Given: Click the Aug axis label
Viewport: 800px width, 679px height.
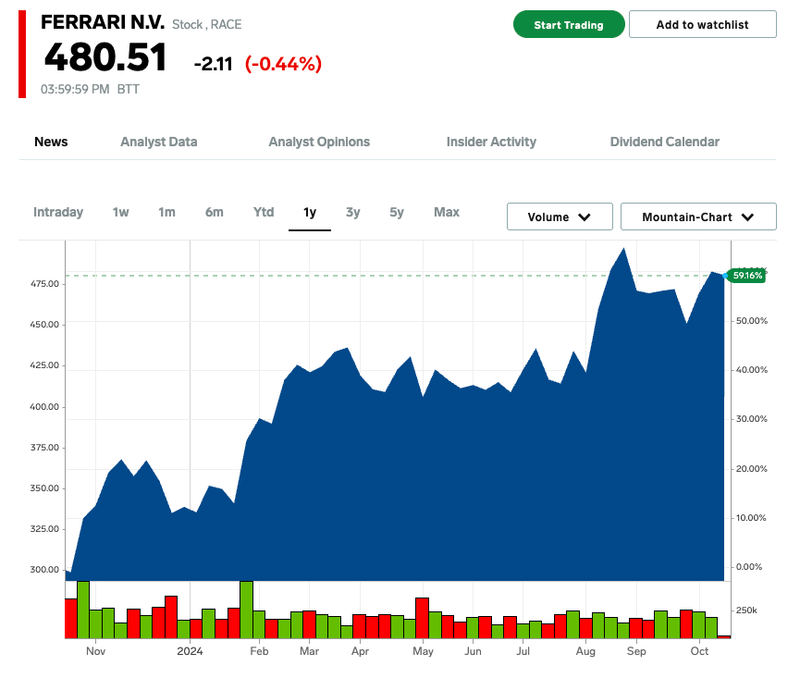Looking at the screenshot, I should point(585,651).
